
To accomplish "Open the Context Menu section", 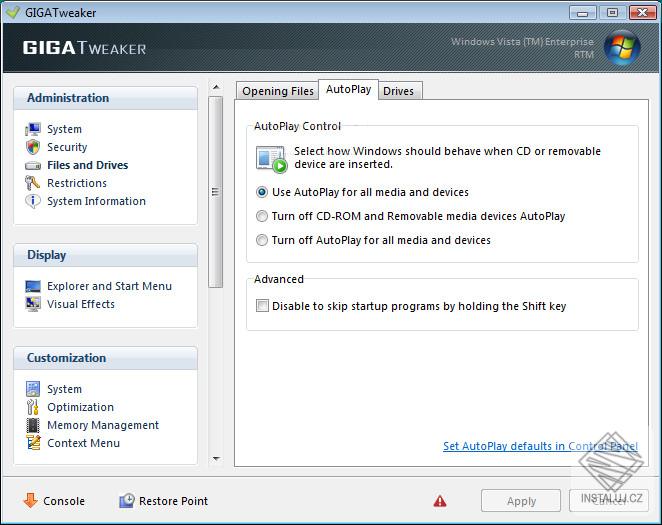I will coord(83,443).
